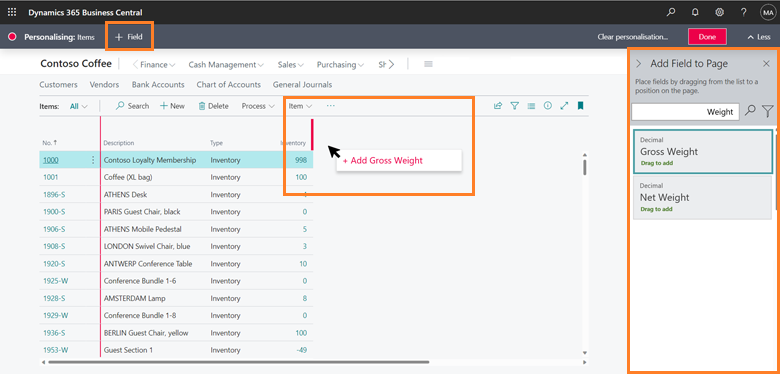Click the Add Field panel search magnifier
Viewport: 780px width, 374px height.
[x=750, y=111]
